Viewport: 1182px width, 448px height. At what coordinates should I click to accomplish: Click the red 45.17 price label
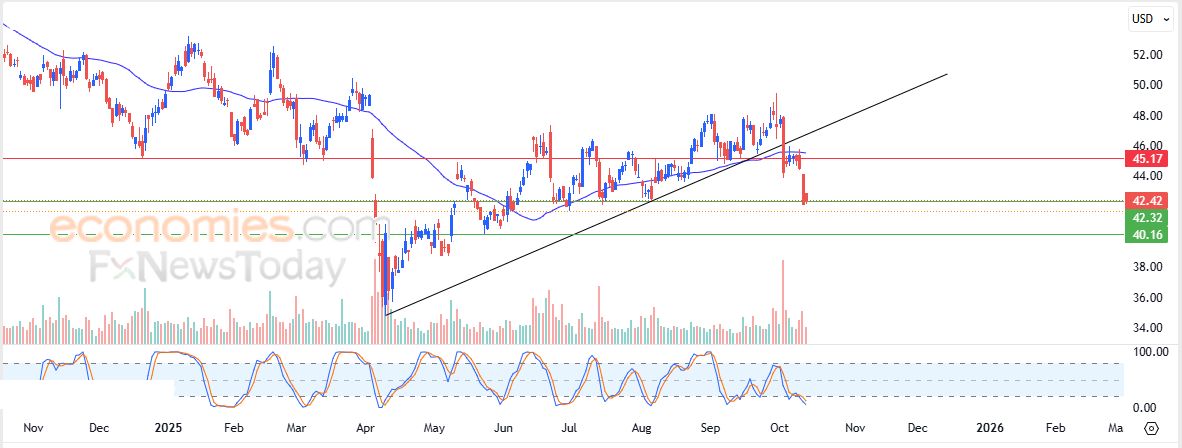[1145, 159]
